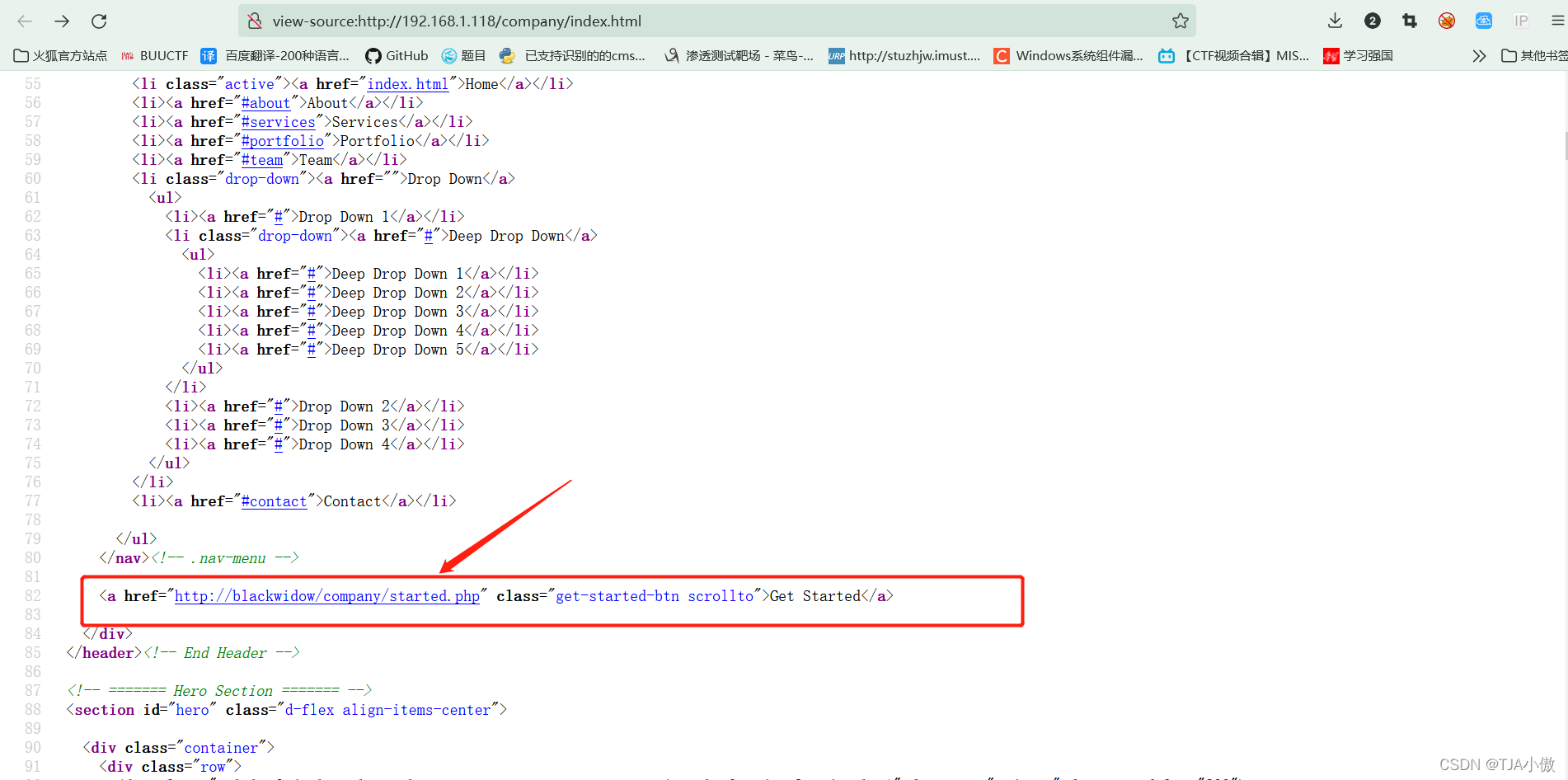Click the # link for Deep Drop Down 5
Viewport: 1568px width, 780px height.
click(311, 350)
